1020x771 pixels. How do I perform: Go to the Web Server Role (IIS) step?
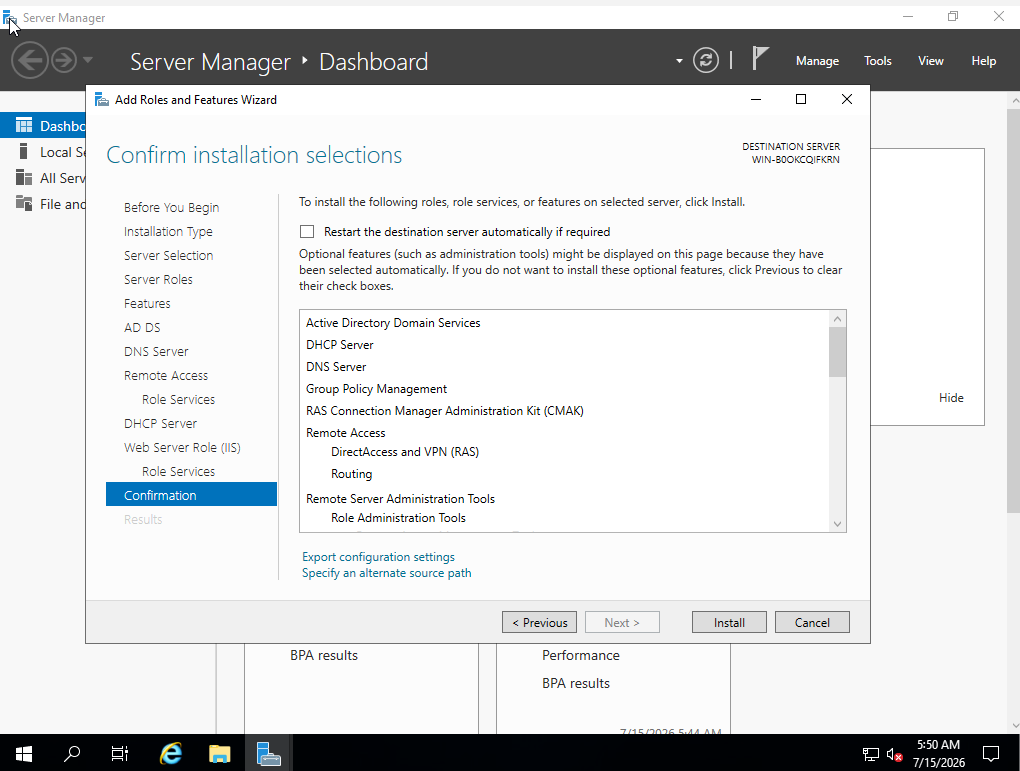coord(182,448)
